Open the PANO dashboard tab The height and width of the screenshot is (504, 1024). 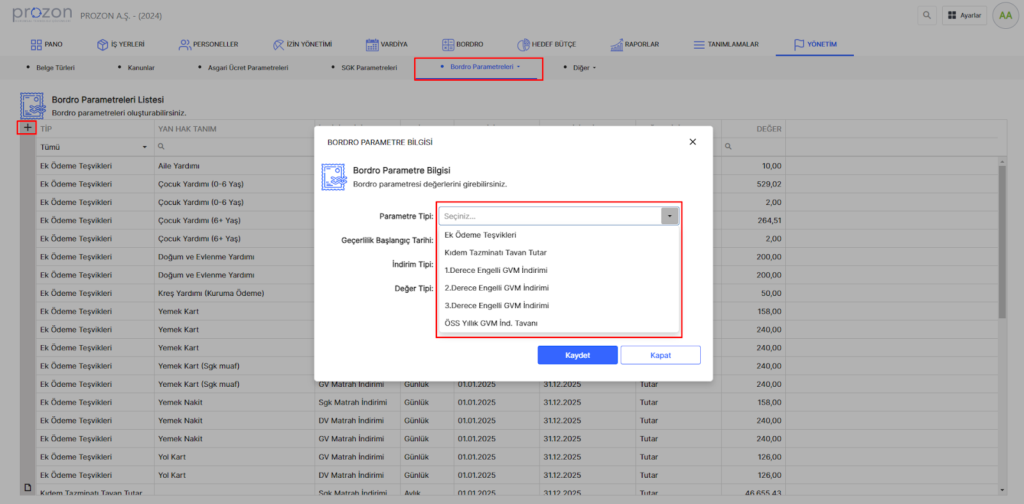[51, 45]
